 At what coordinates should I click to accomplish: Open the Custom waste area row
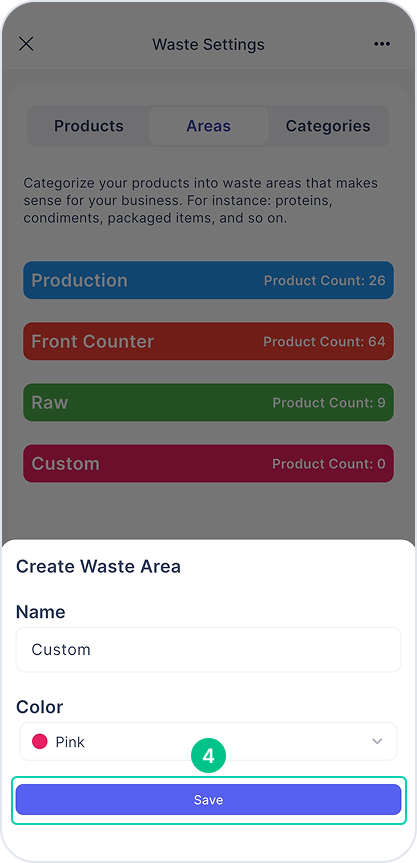point(208,463)
